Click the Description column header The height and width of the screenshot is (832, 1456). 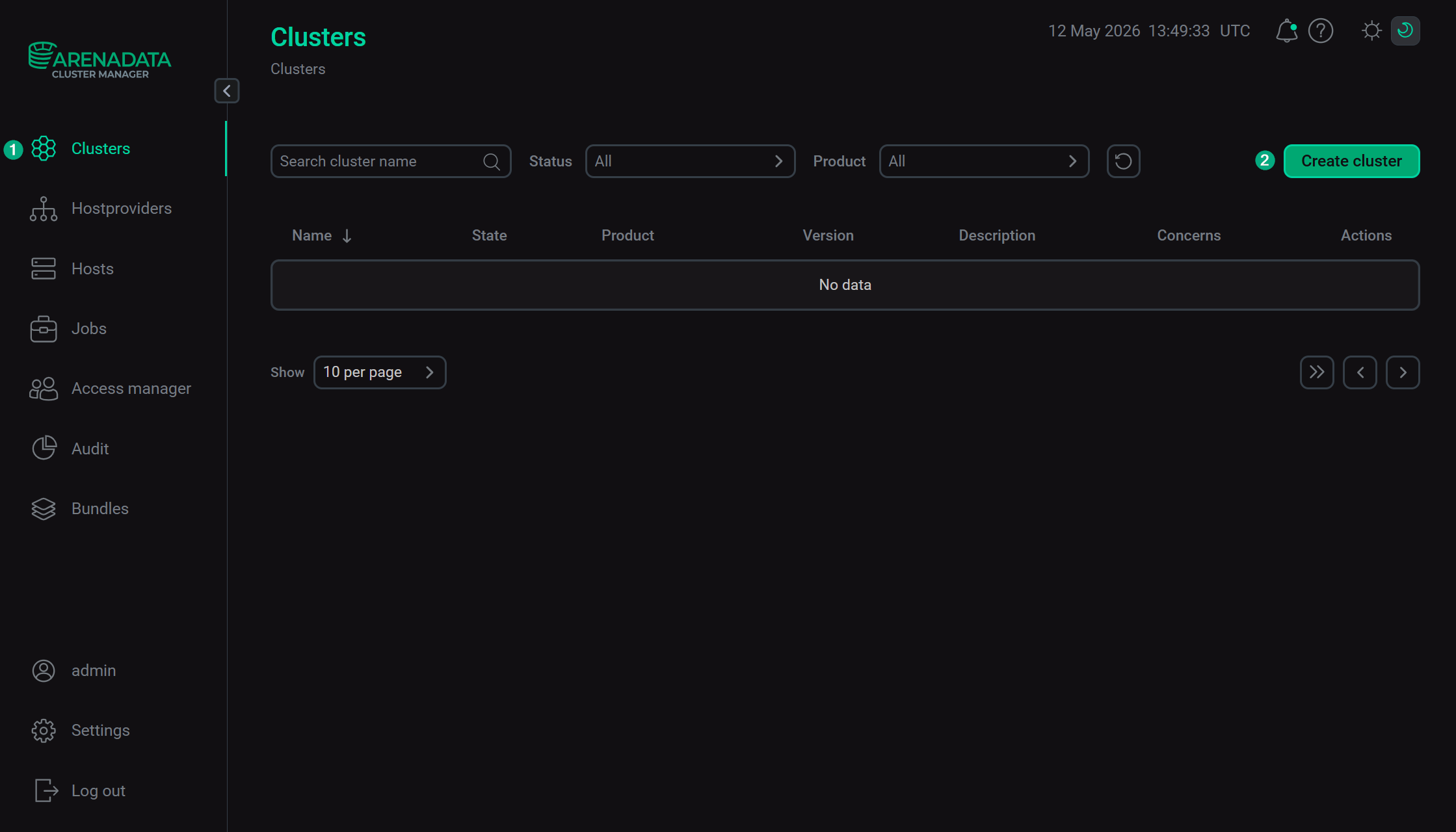click(997, 235)
